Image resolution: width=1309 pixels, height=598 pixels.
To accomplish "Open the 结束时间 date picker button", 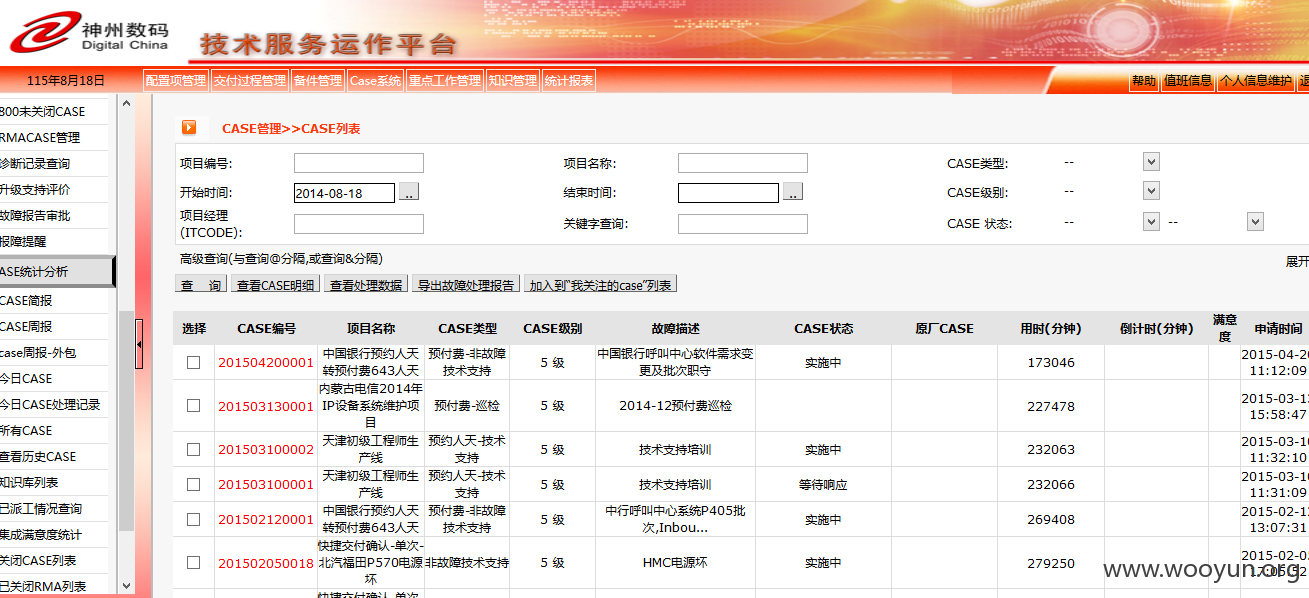I will click(793, 193).
